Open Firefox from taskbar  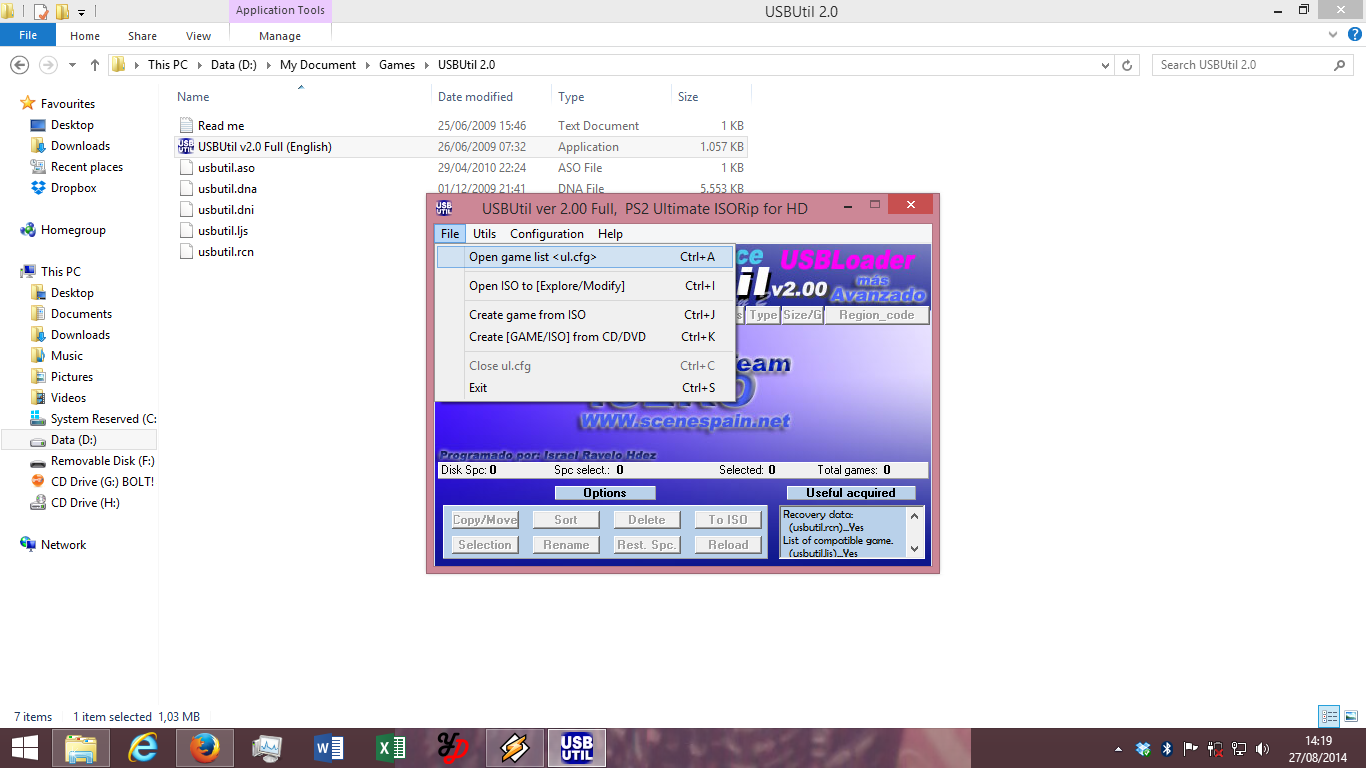(205, 747)
